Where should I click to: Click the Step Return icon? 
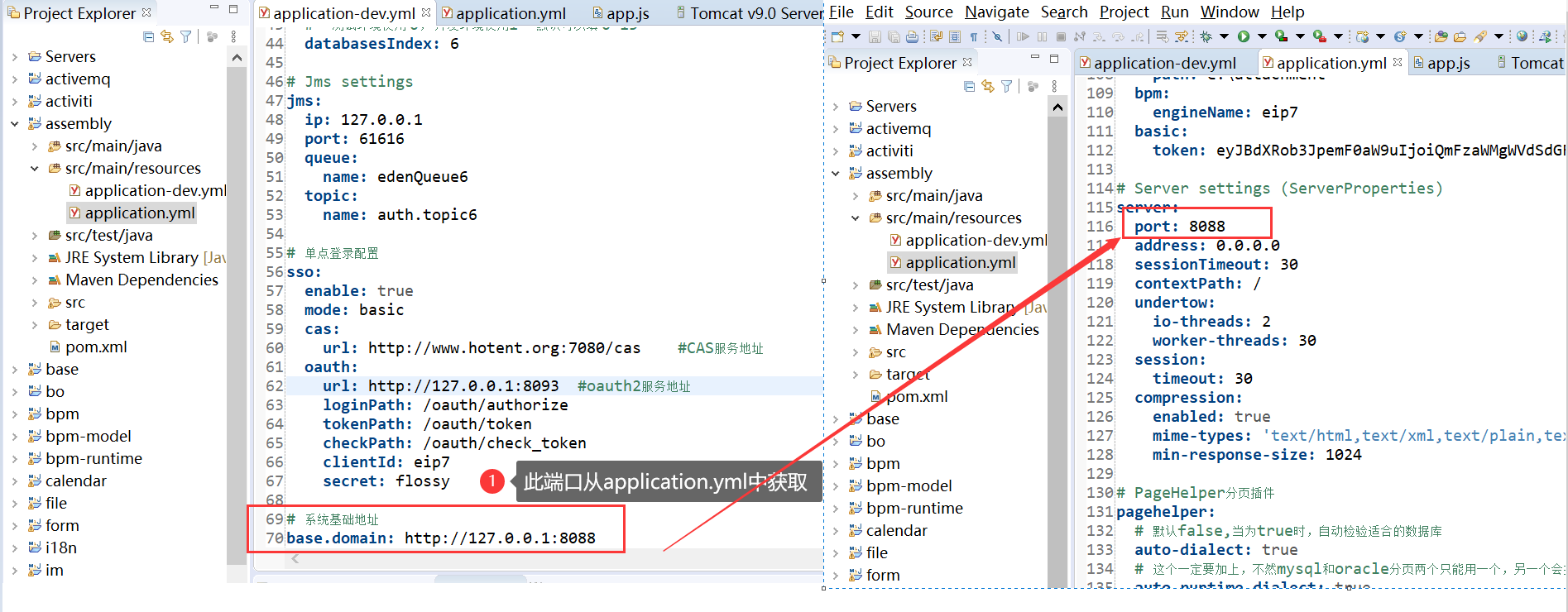click(x=1138, y=37)
